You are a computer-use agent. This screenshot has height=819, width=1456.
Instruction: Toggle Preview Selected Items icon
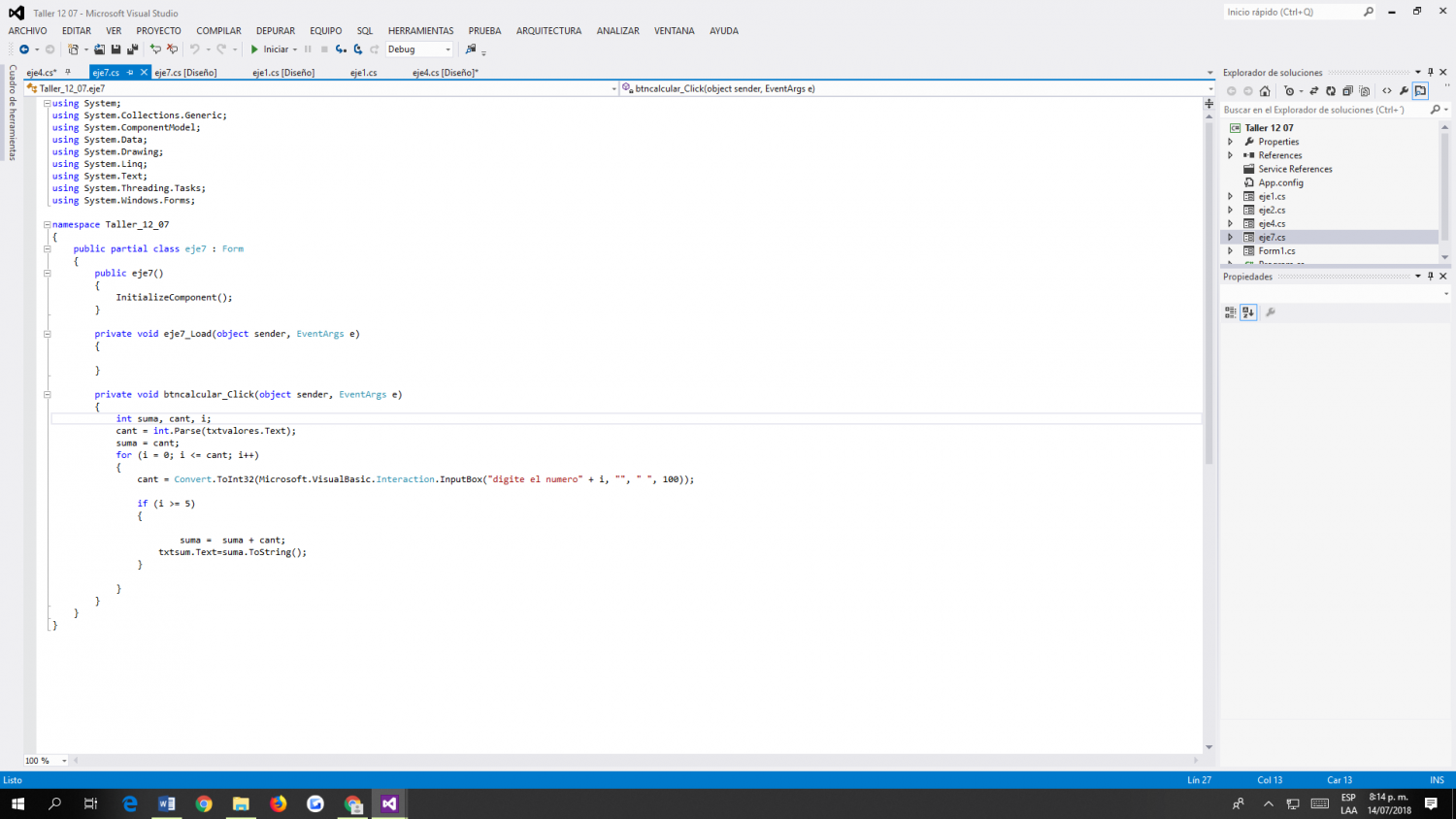(1421, 91)
